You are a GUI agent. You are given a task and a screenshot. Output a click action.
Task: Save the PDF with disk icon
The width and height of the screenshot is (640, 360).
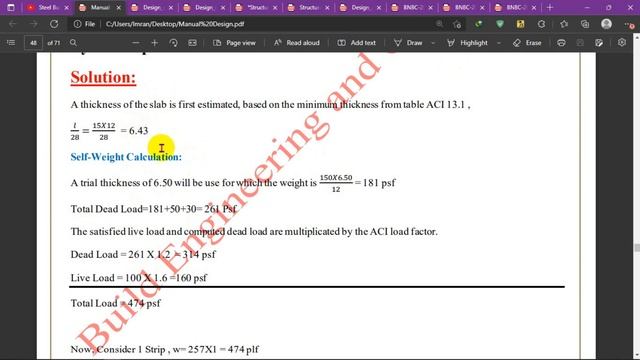(x=580, y=42)
